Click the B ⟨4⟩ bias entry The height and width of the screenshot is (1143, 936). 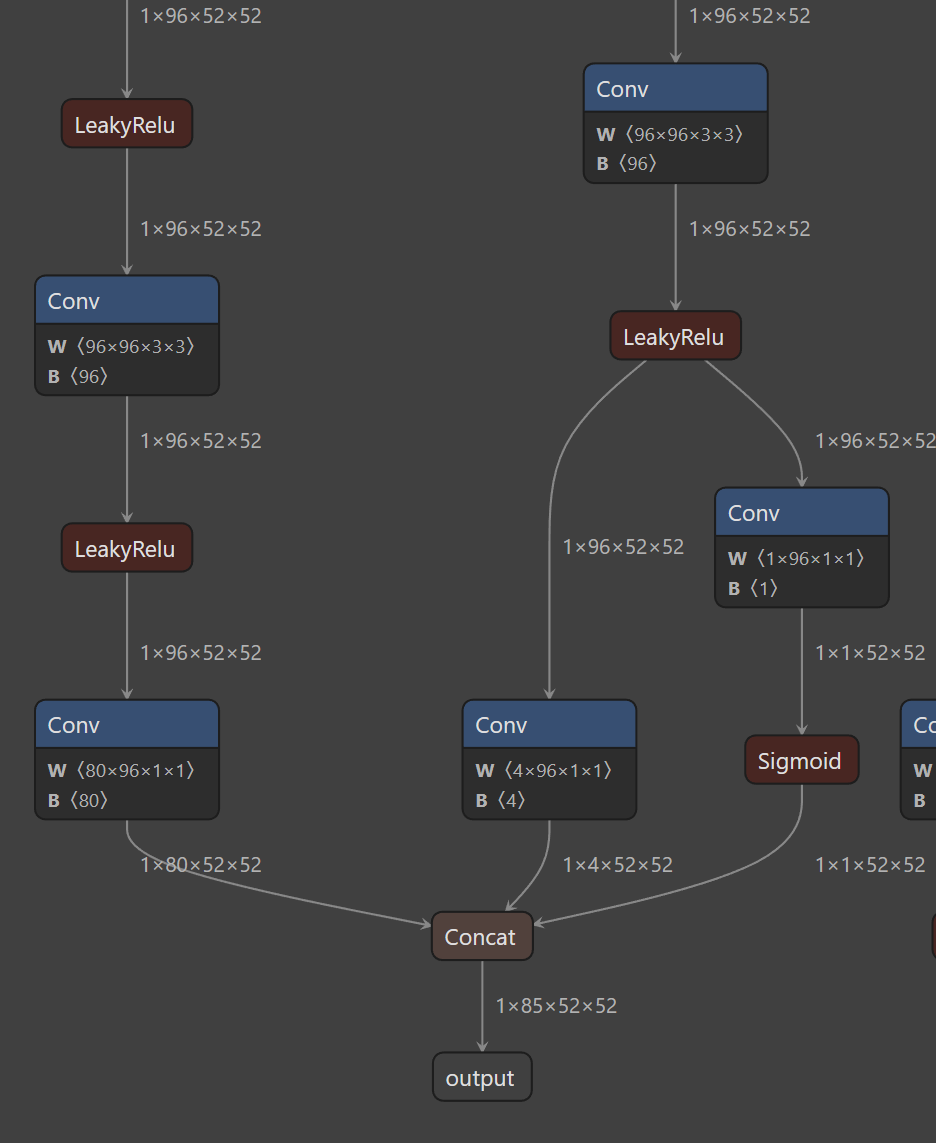500,800
